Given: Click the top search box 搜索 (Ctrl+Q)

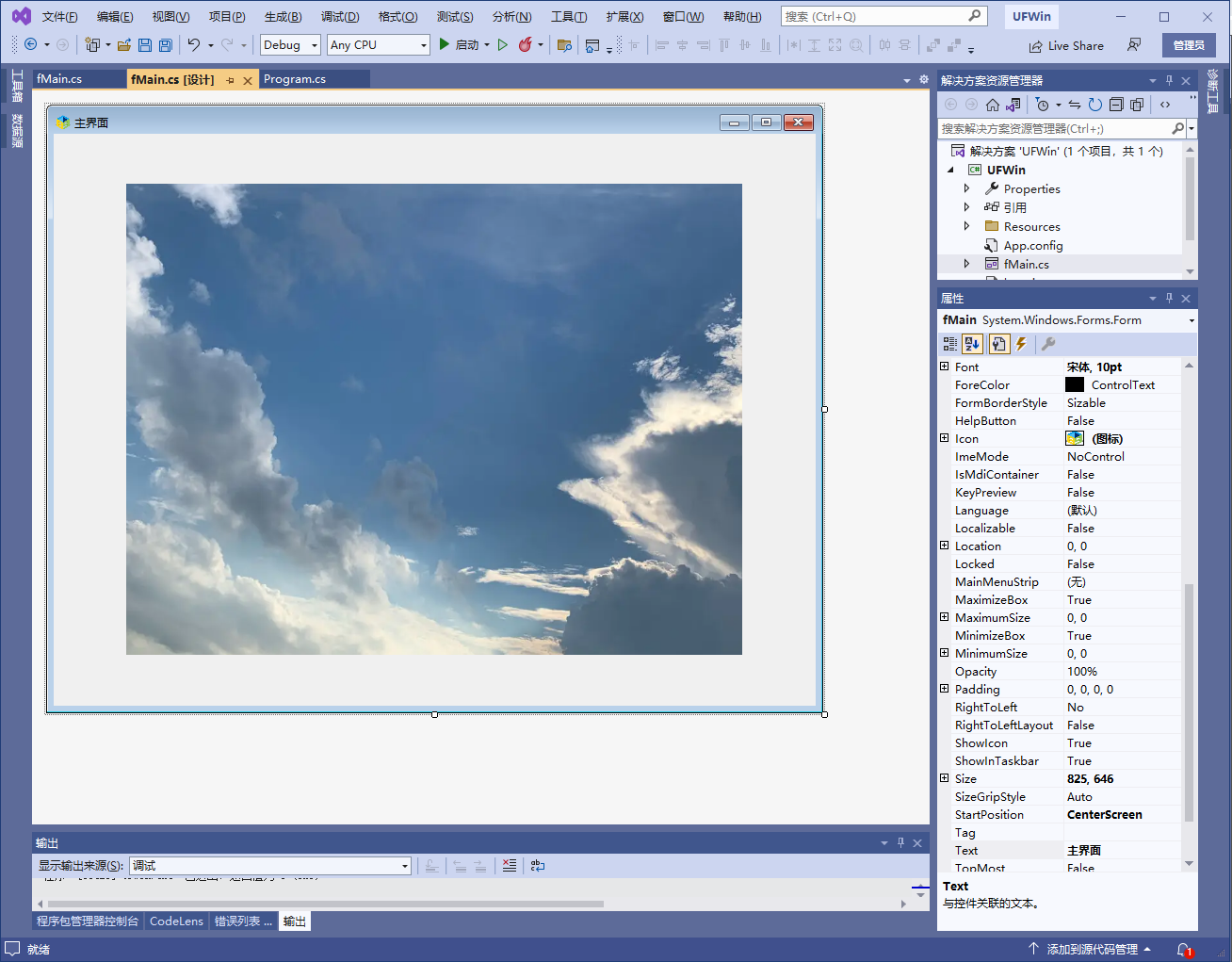Looking at the screenshot, I should (x=883, y=16).
